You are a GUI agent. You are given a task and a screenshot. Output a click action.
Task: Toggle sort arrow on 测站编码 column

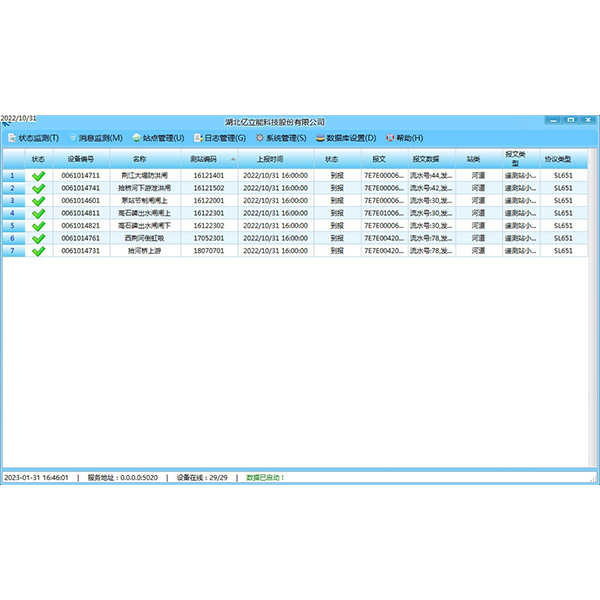[x=233, y=159]
